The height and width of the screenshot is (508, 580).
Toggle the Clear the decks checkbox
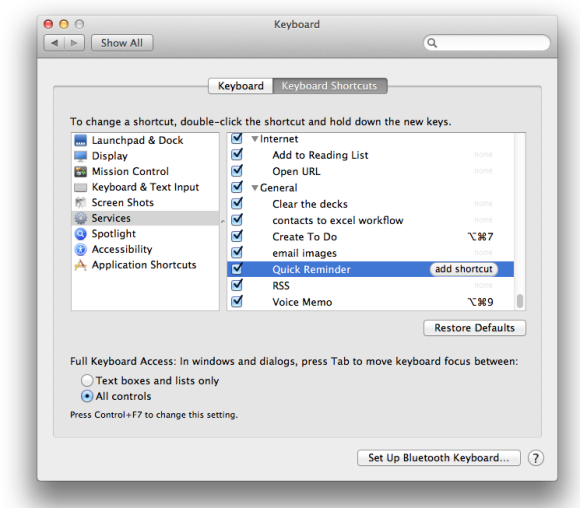pyautogui.click(x=237, y=203)
